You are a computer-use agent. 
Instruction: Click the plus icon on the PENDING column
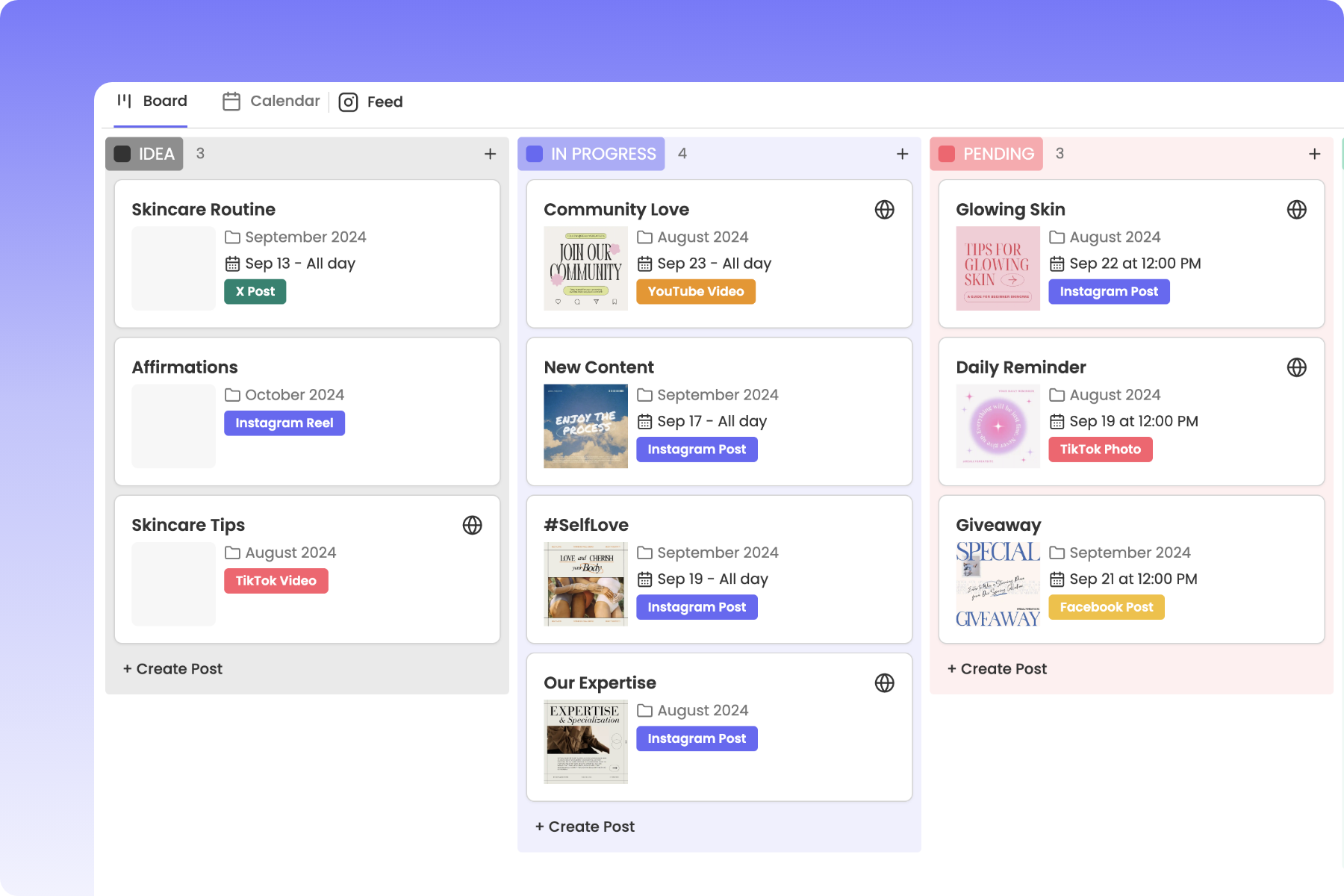[x=1315, y=154]
